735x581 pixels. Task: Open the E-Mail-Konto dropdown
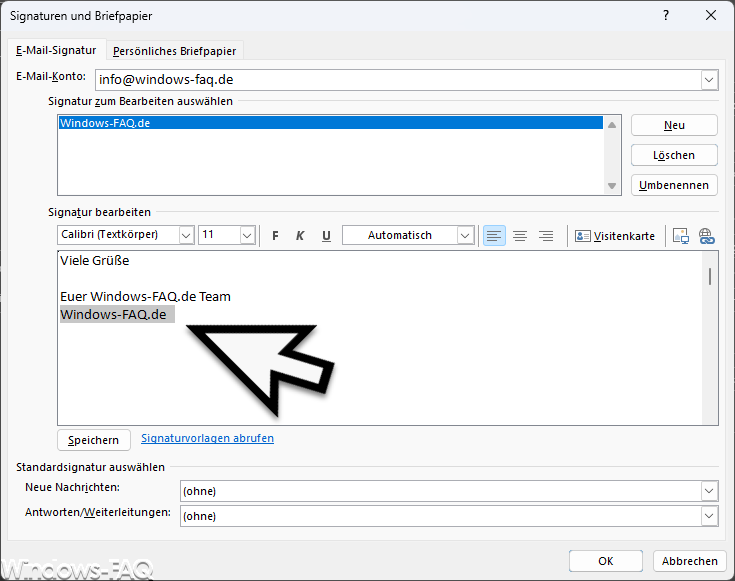[x=709, y=80]
